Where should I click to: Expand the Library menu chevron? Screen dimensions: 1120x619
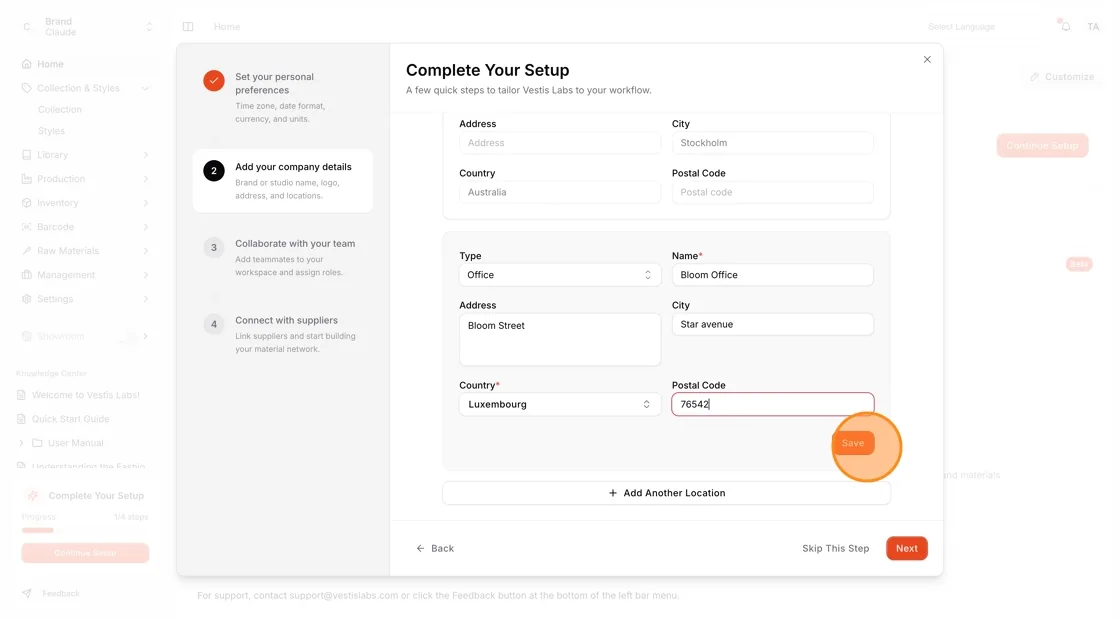pyautogui.click(x=146, y=155)
